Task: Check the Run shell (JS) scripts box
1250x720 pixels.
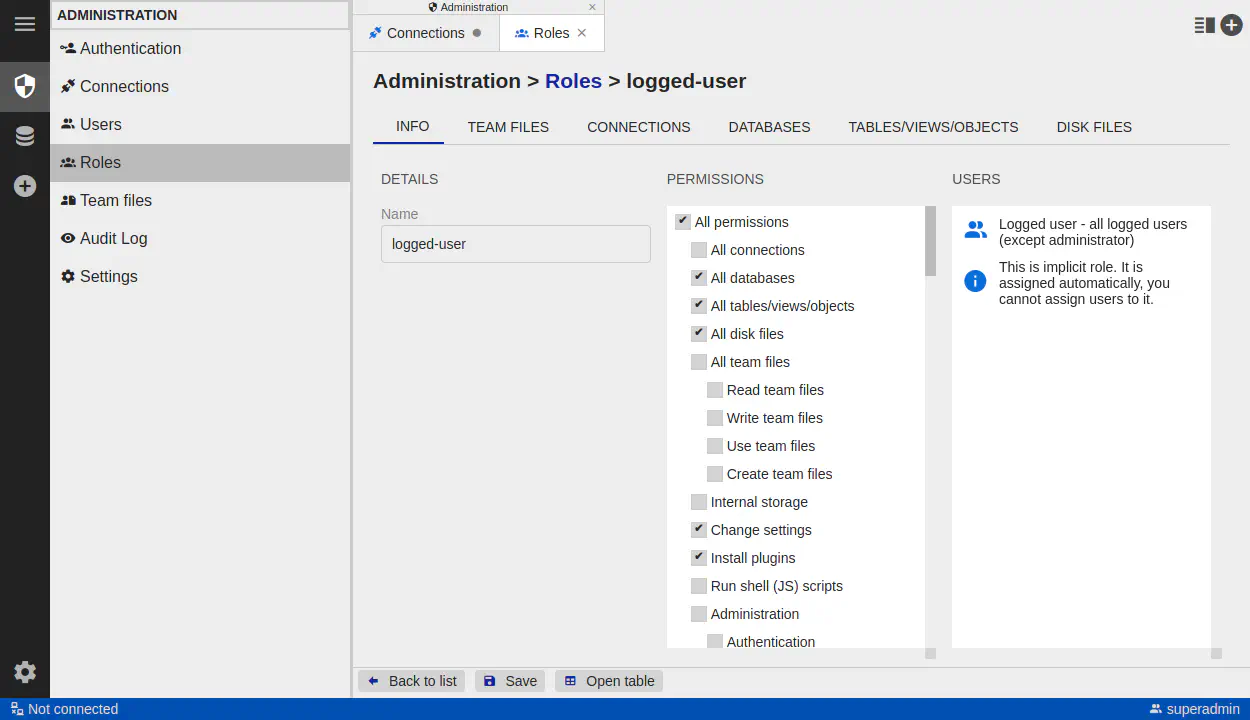Action: pos(699,586)
